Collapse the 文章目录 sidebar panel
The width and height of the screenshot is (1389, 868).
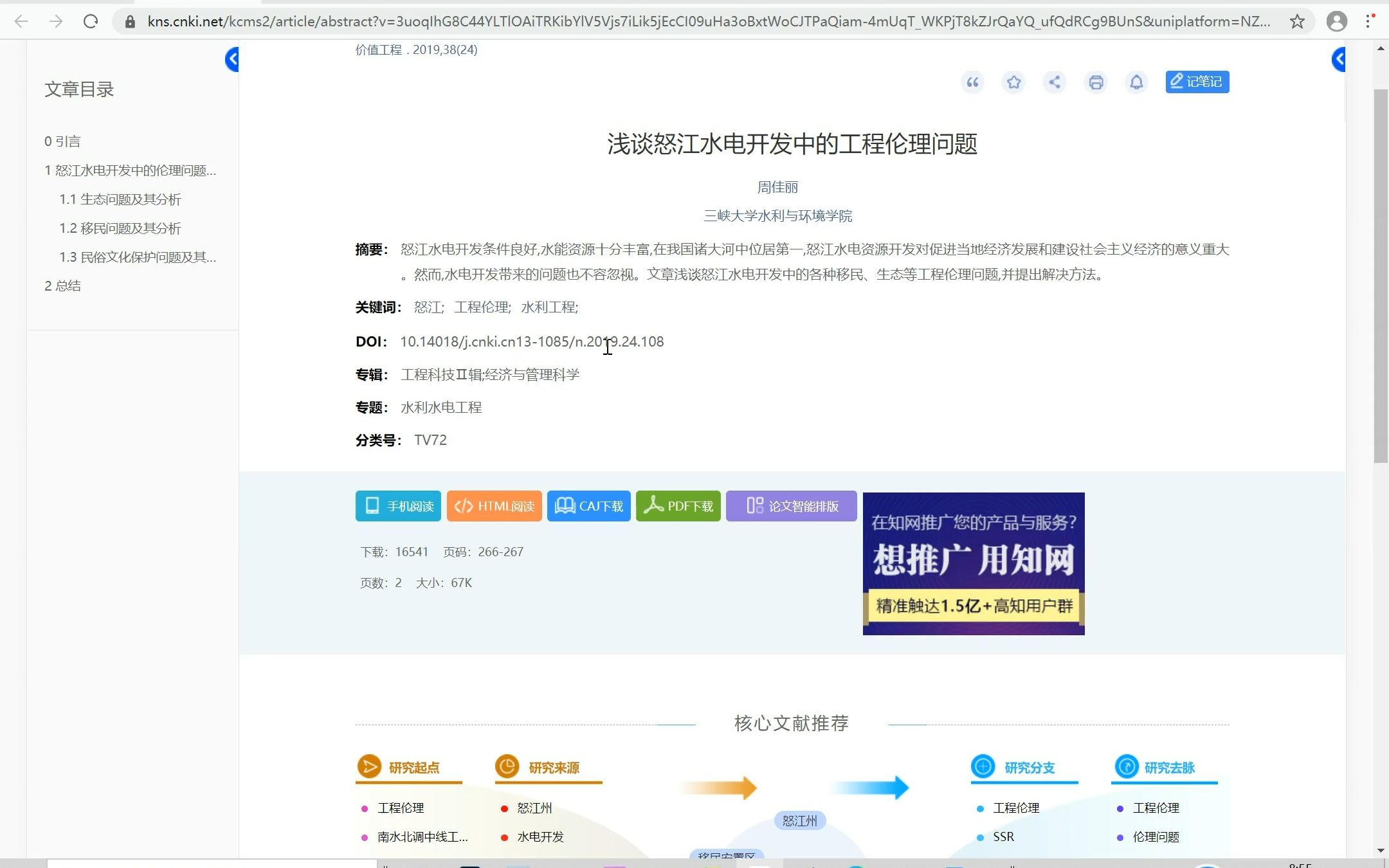pyautogui.click(x=232, y=59)
